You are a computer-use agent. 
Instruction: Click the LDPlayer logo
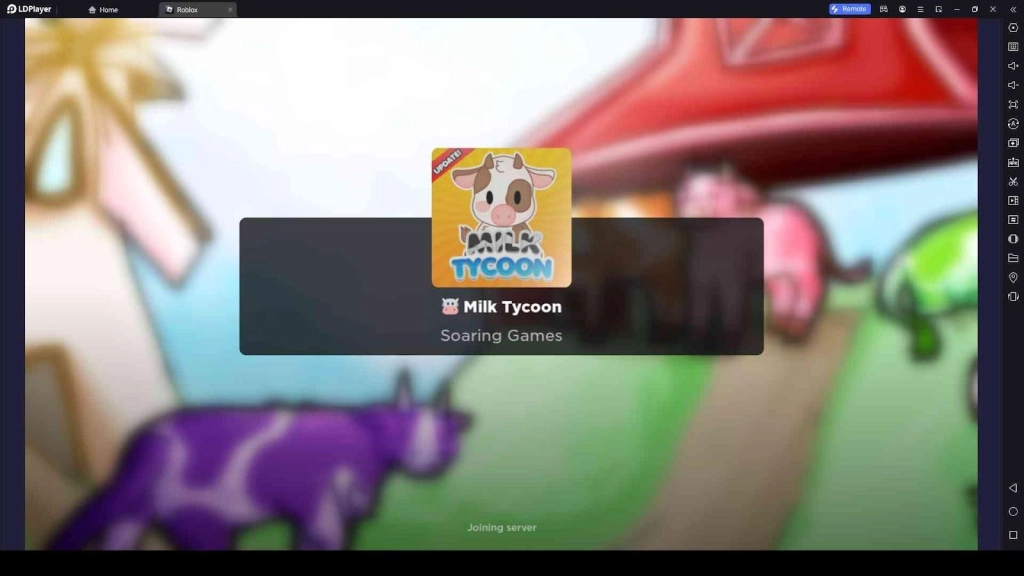(x=29, y=9)
